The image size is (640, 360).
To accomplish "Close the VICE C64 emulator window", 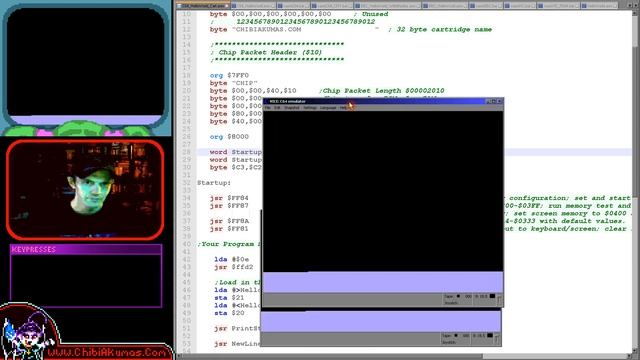I will 500,101.
